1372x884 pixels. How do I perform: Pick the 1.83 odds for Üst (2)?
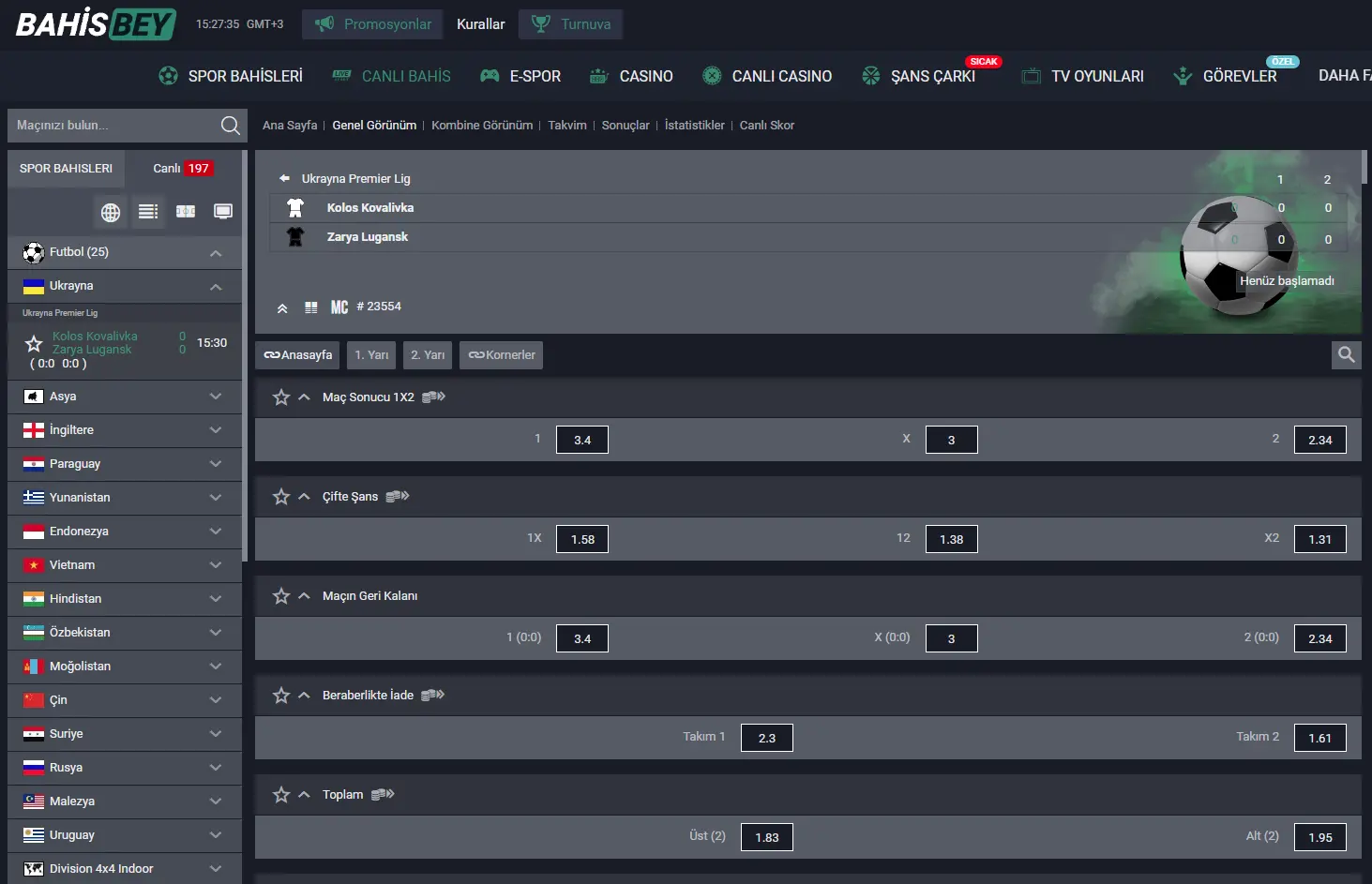767,837
